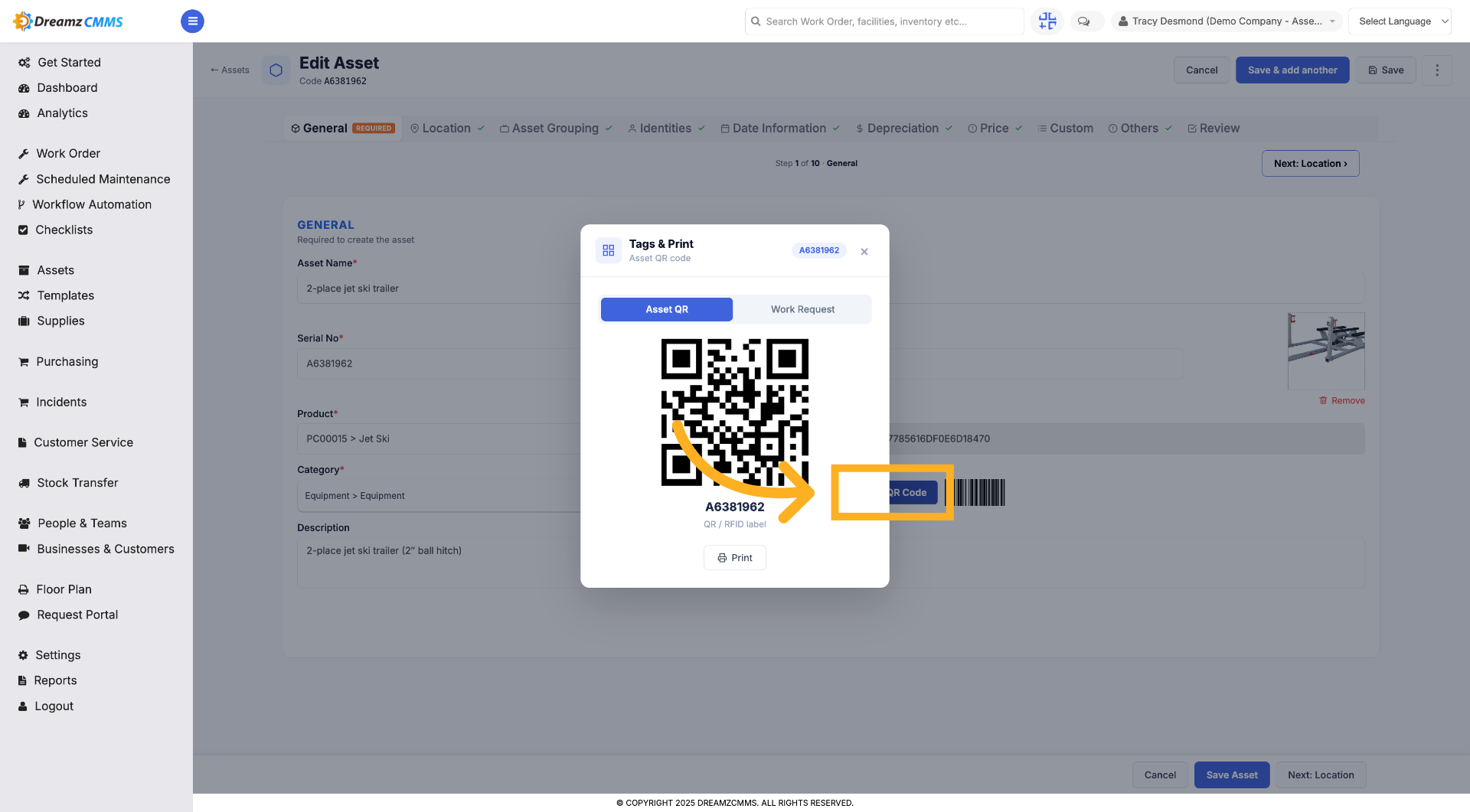Remove the asset image

click(1342, 401)
